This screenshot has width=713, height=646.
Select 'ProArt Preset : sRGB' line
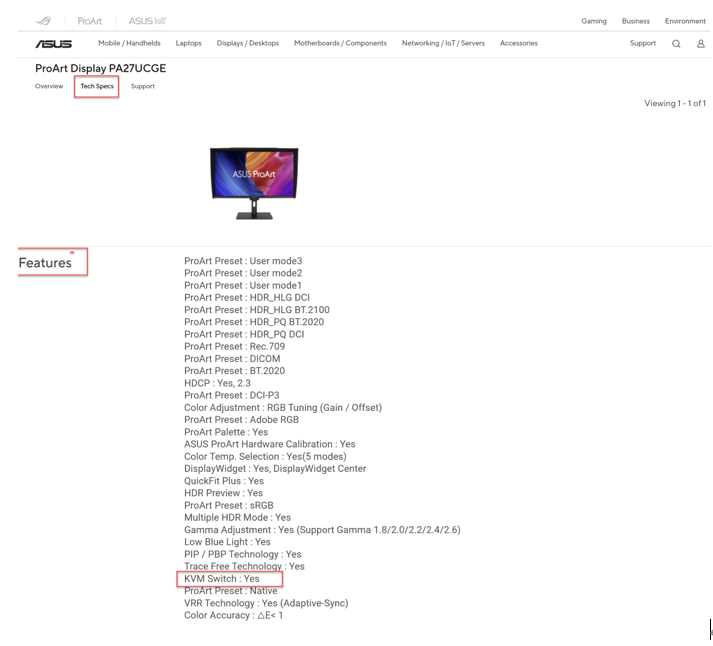pyautogui.click(x=229, y=506)
